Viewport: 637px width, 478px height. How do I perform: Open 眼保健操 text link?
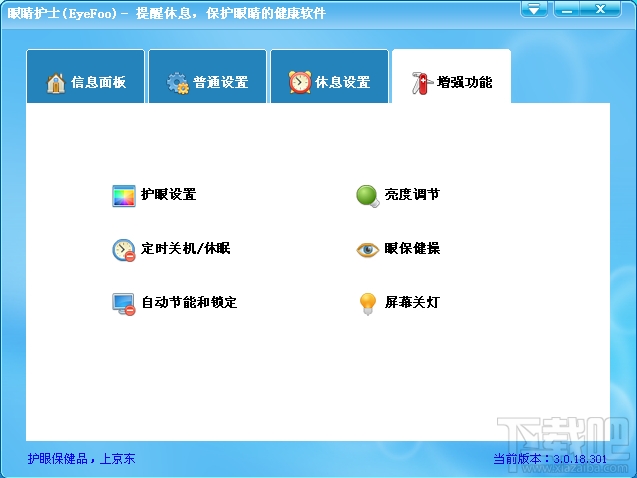(412, 248)
